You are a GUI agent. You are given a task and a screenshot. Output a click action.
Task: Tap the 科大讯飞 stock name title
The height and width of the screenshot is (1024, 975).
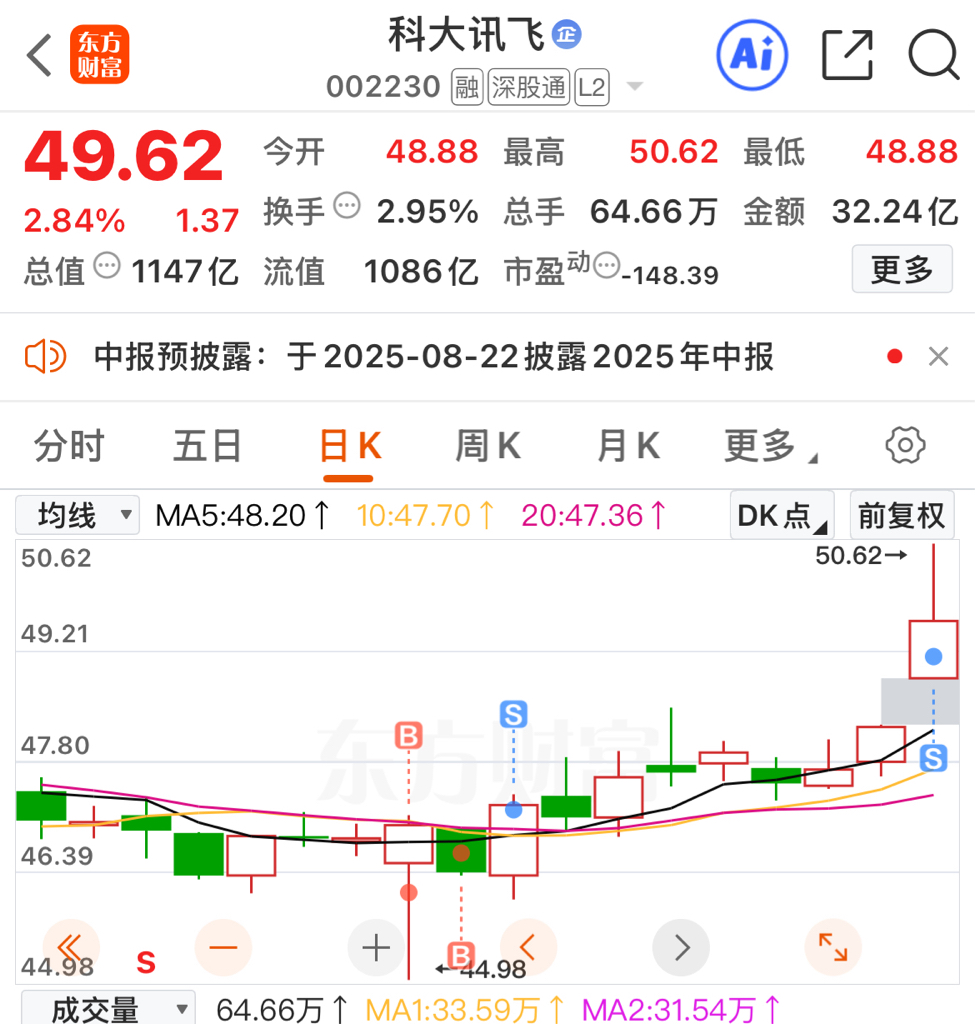(466, 35)
